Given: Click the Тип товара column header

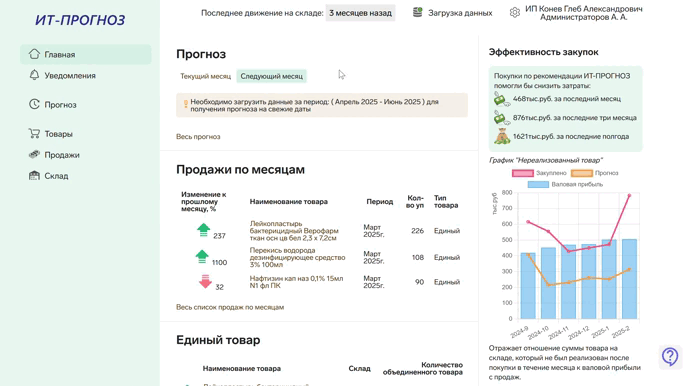Looking at the screenshot, I should pyautogui.click(x=446, y=202).
